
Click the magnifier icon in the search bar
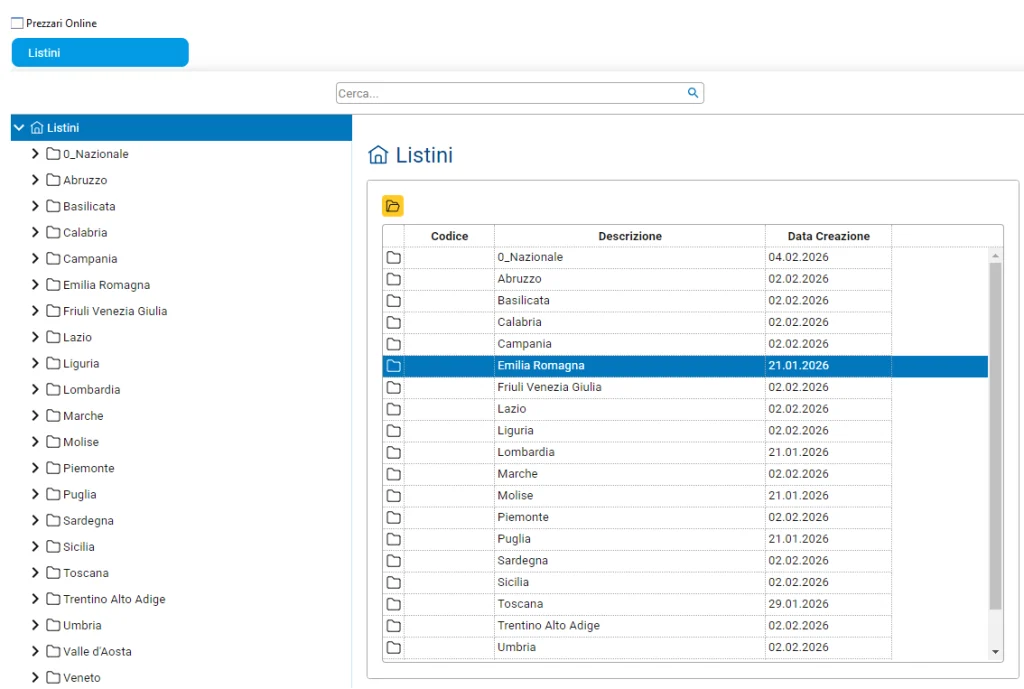692,92
